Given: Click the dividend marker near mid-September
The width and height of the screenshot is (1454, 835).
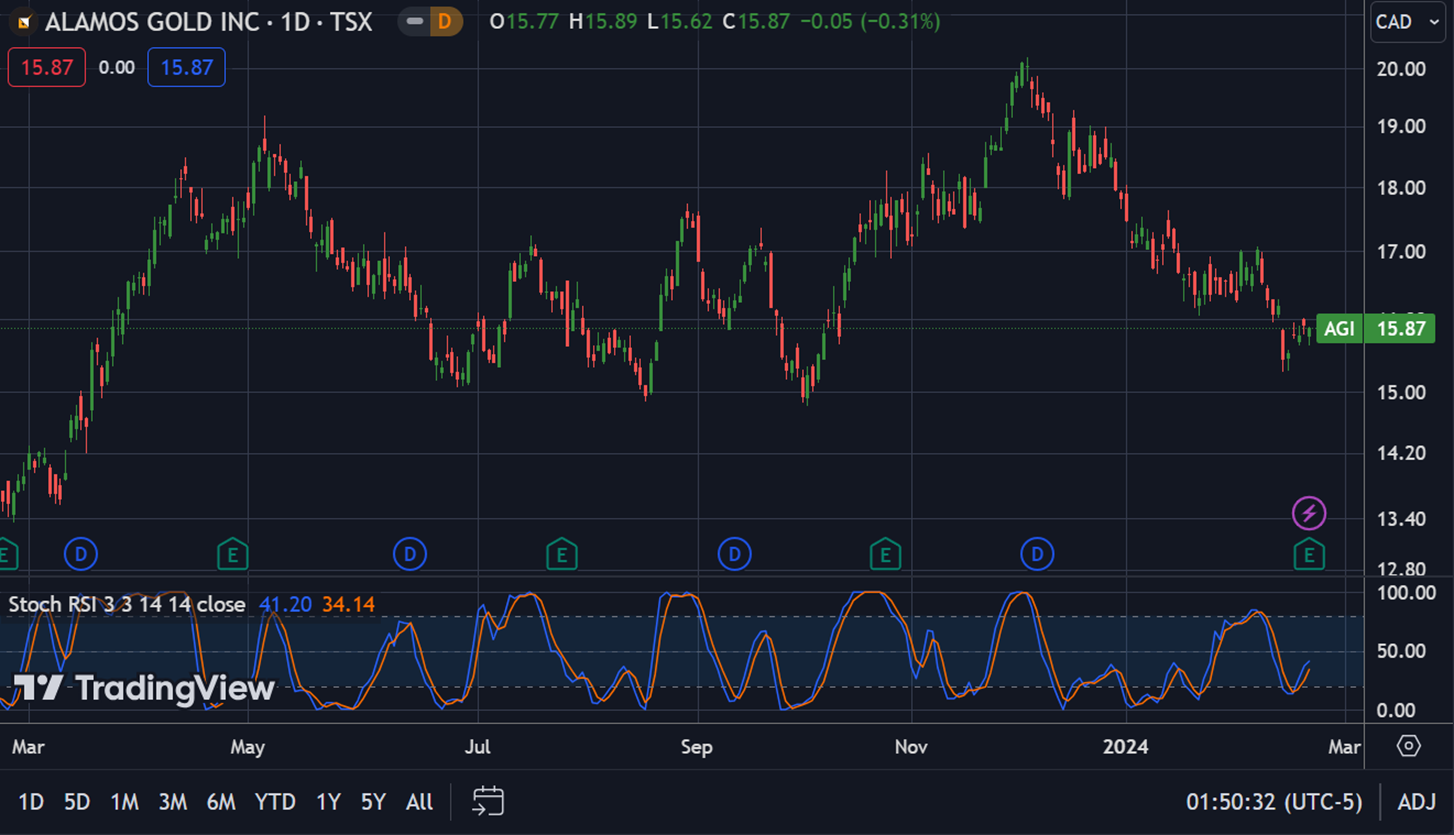Looking at the screenshot, I should click(x=734, y=553).
